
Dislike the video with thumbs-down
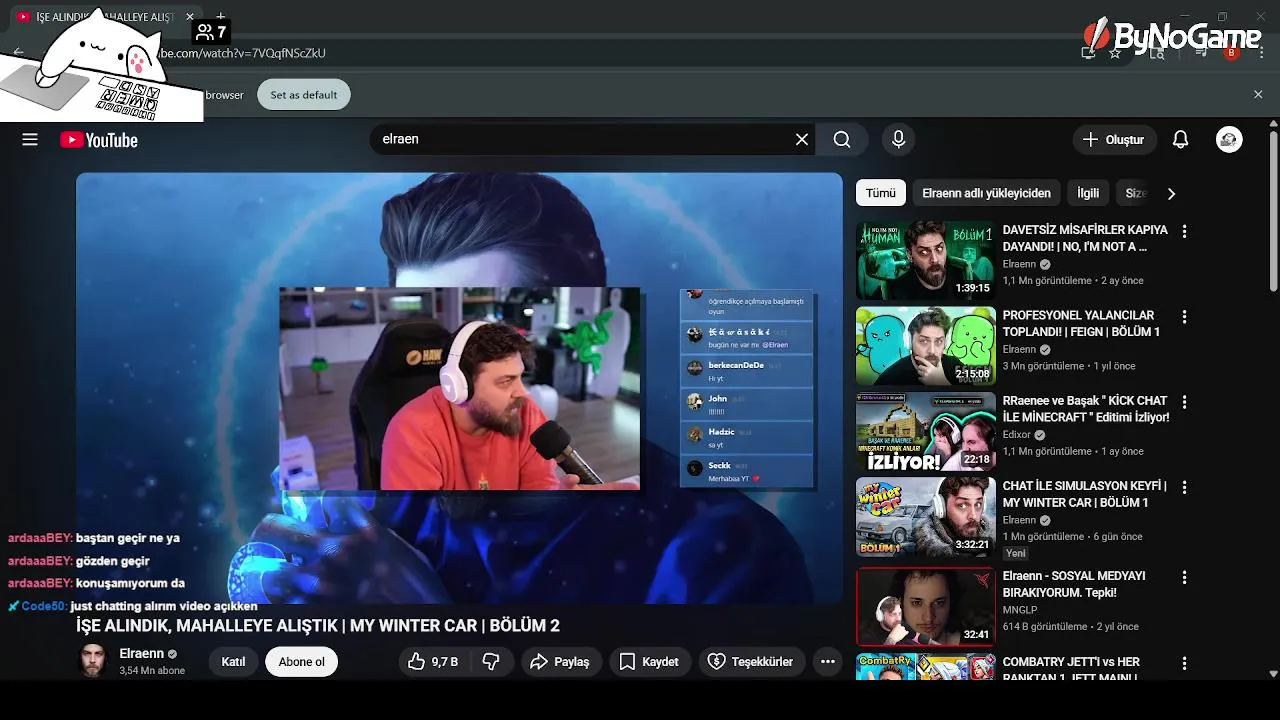(x=491, y=662)
